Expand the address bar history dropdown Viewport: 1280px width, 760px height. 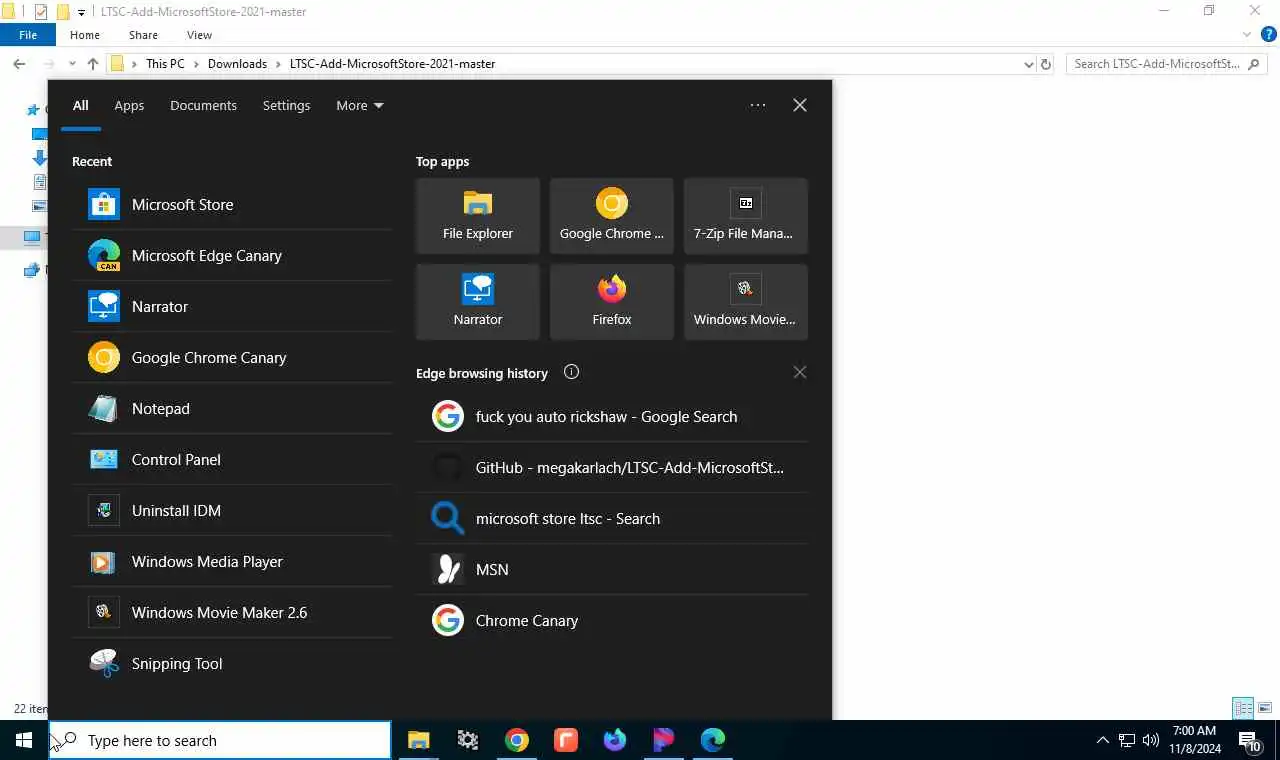click(x=1029, y=64)
